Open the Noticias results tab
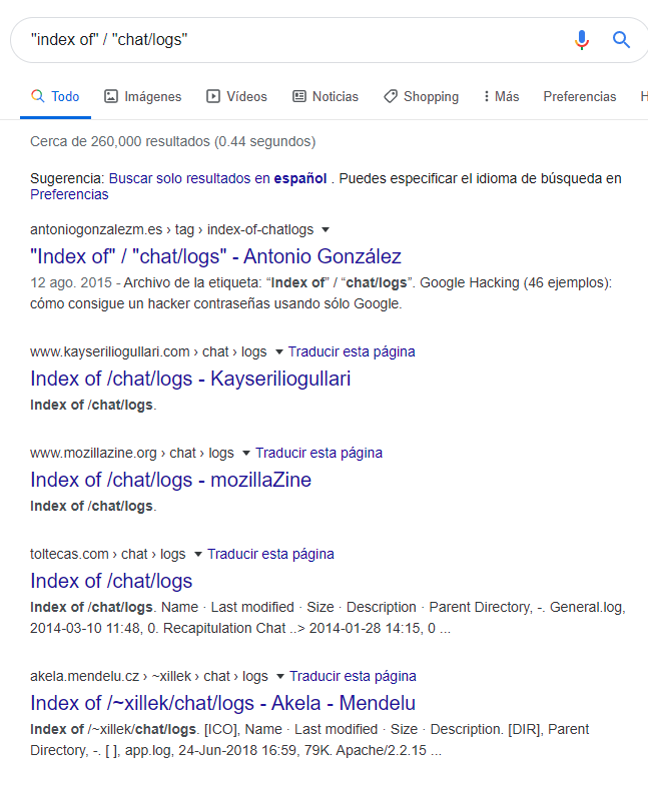This screenshot has width=665, height=791. coord(325,97)
